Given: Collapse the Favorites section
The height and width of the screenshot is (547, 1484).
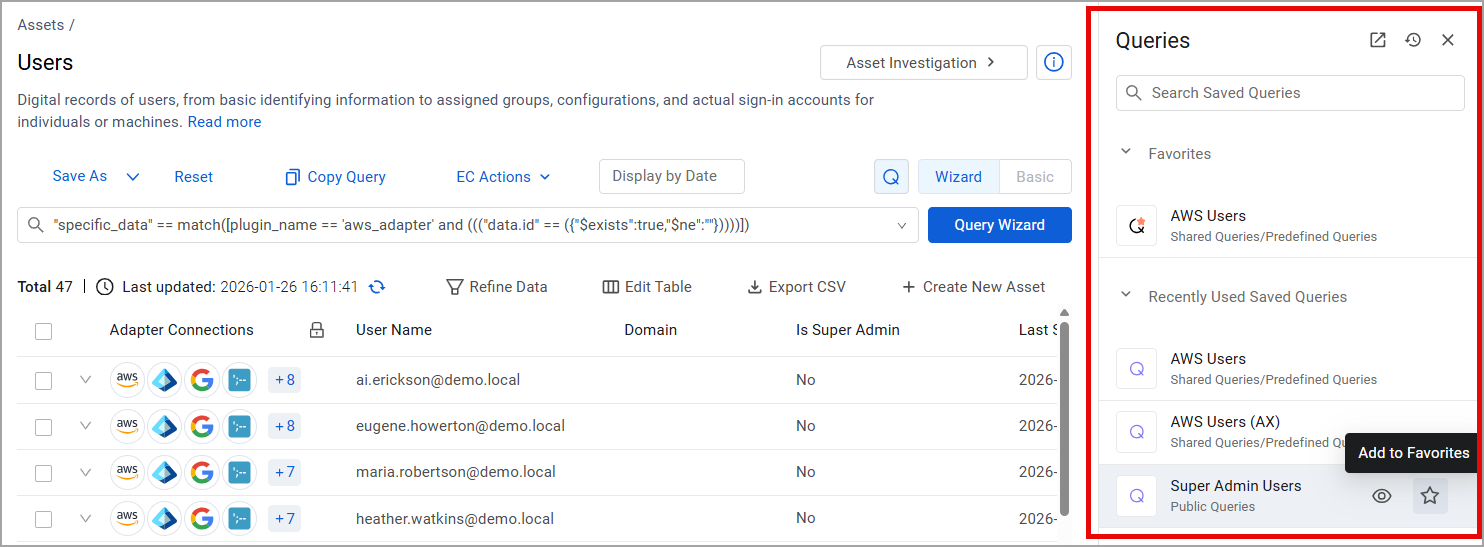Looking at the screenshot, I should coord(1126,153).
